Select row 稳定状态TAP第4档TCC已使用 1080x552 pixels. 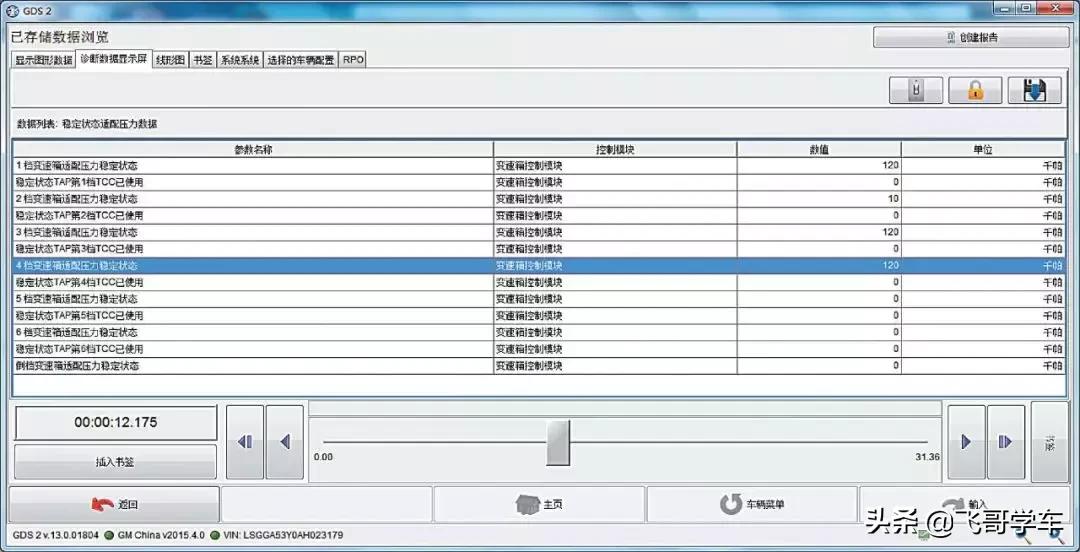pyautogui.click(x=539, y=282)
